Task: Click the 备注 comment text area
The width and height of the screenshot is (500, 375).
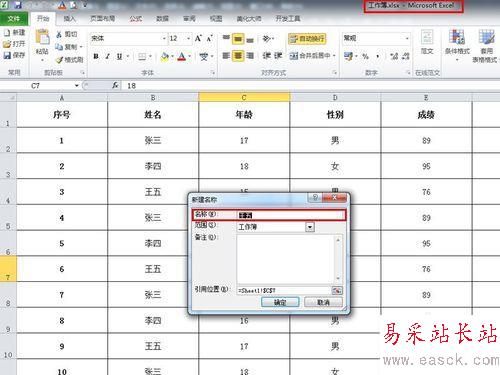Action: click(x=289, y=259)
